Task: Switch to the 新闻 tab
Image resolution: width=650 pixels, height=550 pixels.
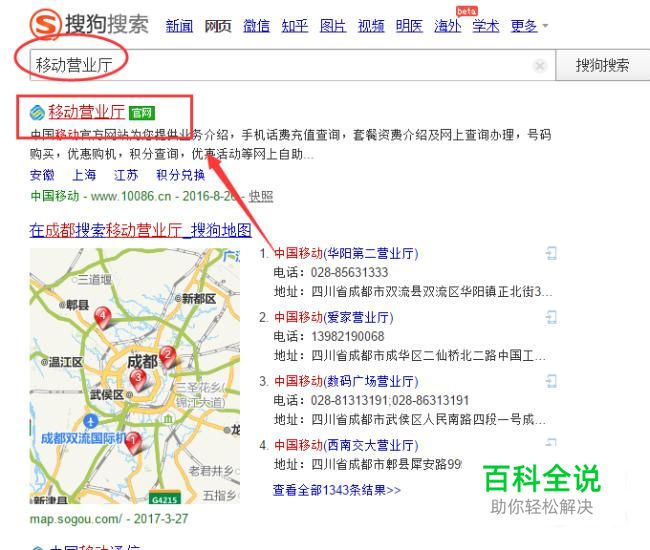Action: [x=179, y=26]
